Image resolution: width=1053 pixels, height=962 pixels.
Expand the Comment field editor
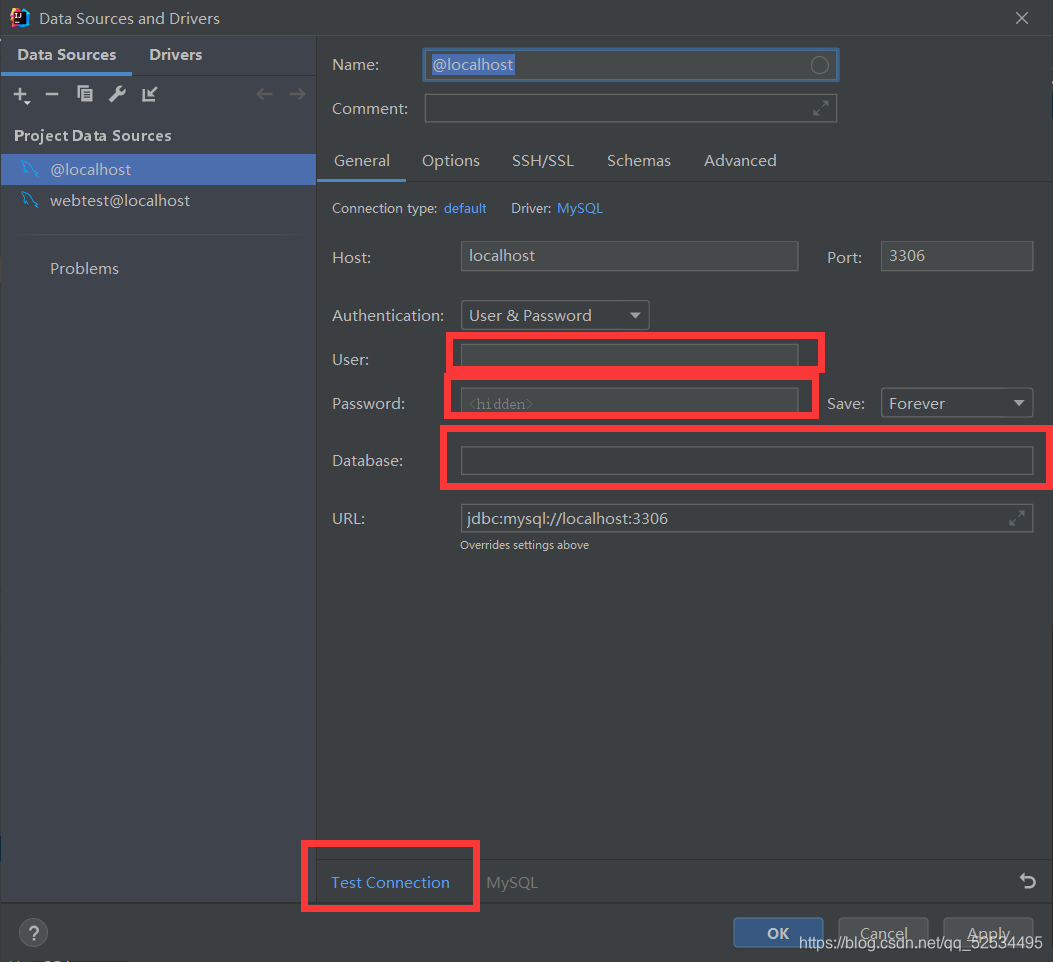pyautogui.click(x=821, y=108)
